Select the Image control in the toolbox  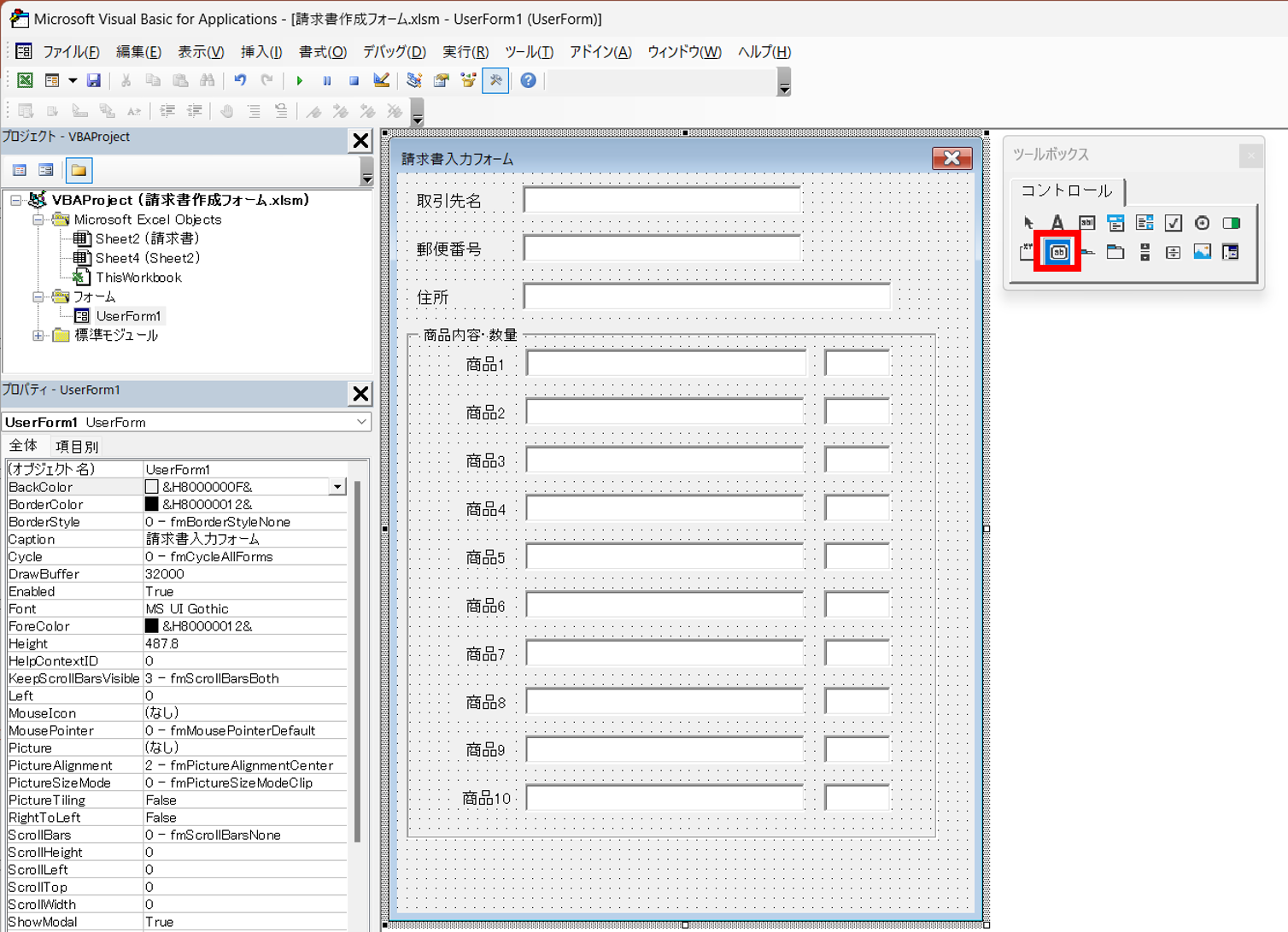click(x=1202, y=251)
